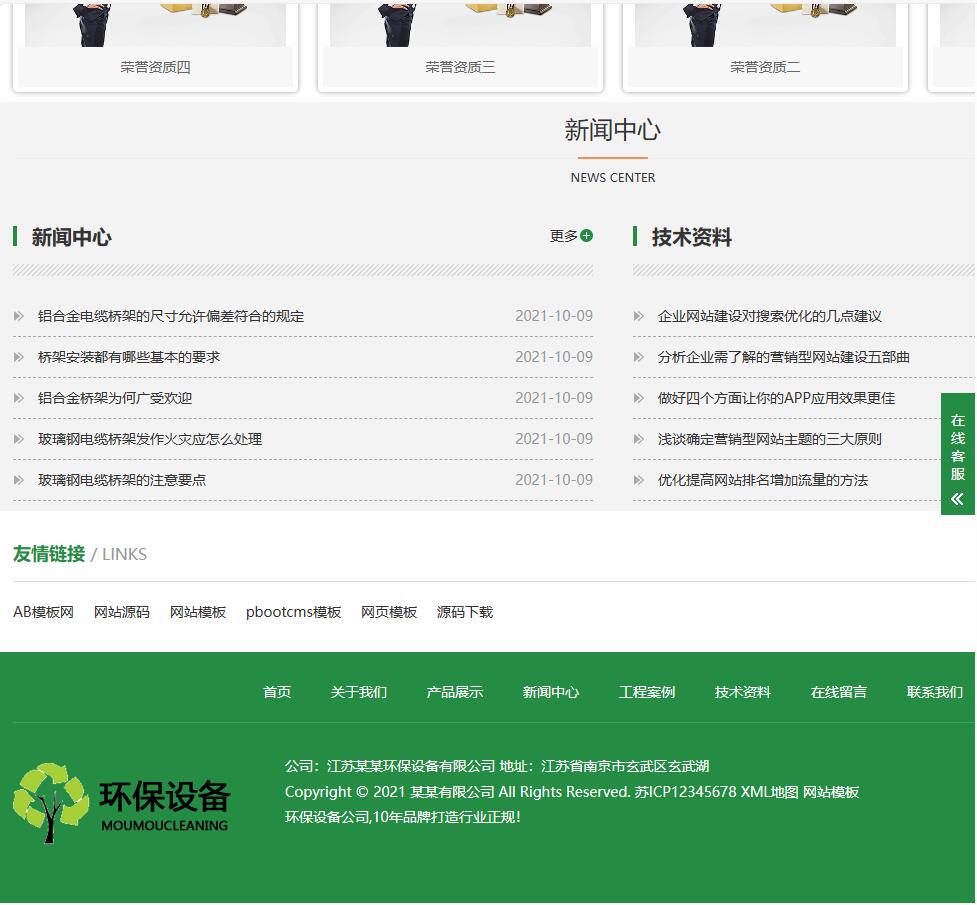Click the arrow bullet before 分析企业需了解的营销型网站建设五部曲
Image resolution: width=977 pixels, height=905 pixels.
tap(639, 357)
